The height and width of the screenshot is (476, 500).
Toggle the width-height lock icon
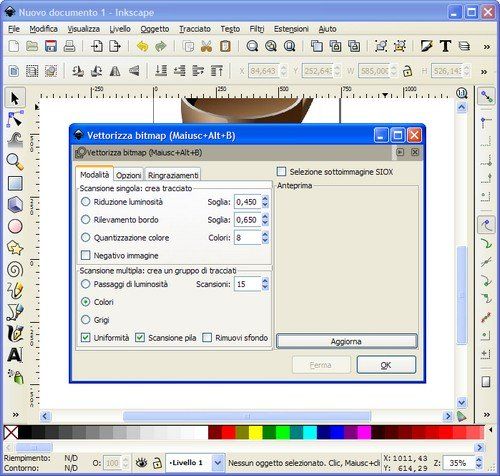pyautogui.click(x=407, y=71)
